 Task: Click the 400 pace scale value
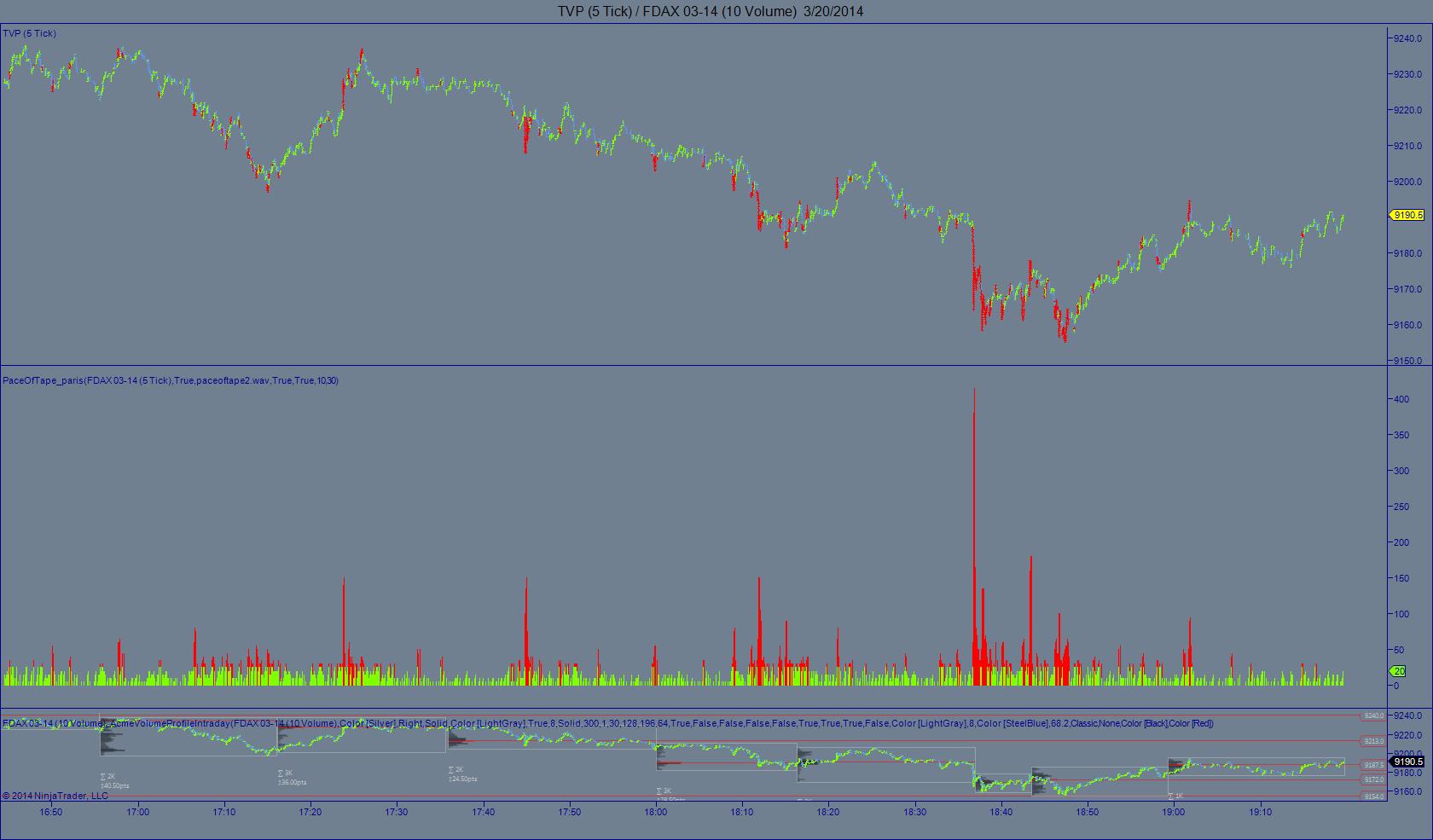[x=1401, y=399]
